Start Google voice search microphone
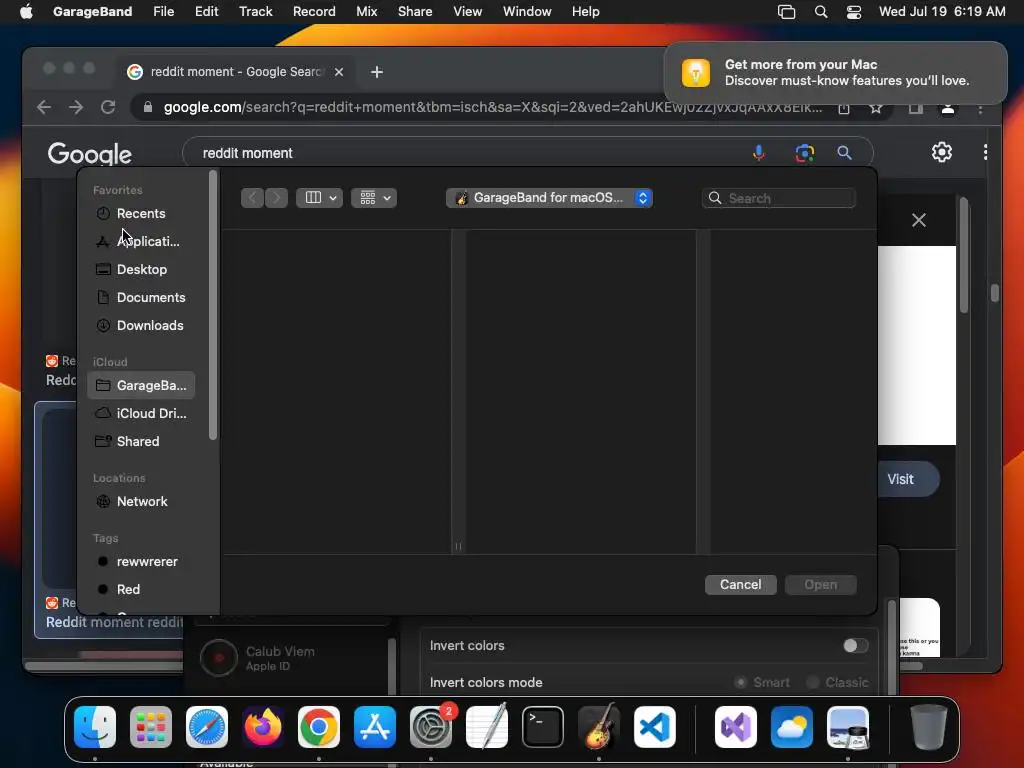Viewport: 1024px width, 768px height. (x=758, y=153)
